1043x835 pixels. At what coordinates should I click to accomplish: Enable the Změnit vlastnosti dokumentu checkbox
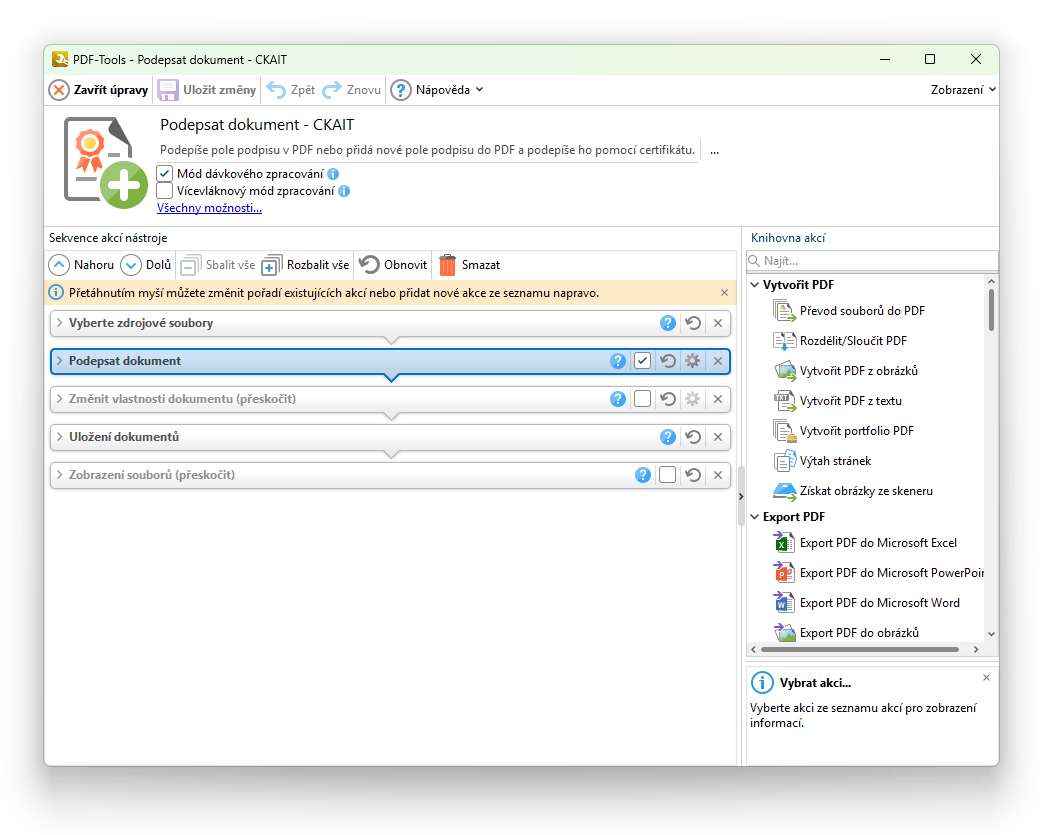tap(643, 399)
